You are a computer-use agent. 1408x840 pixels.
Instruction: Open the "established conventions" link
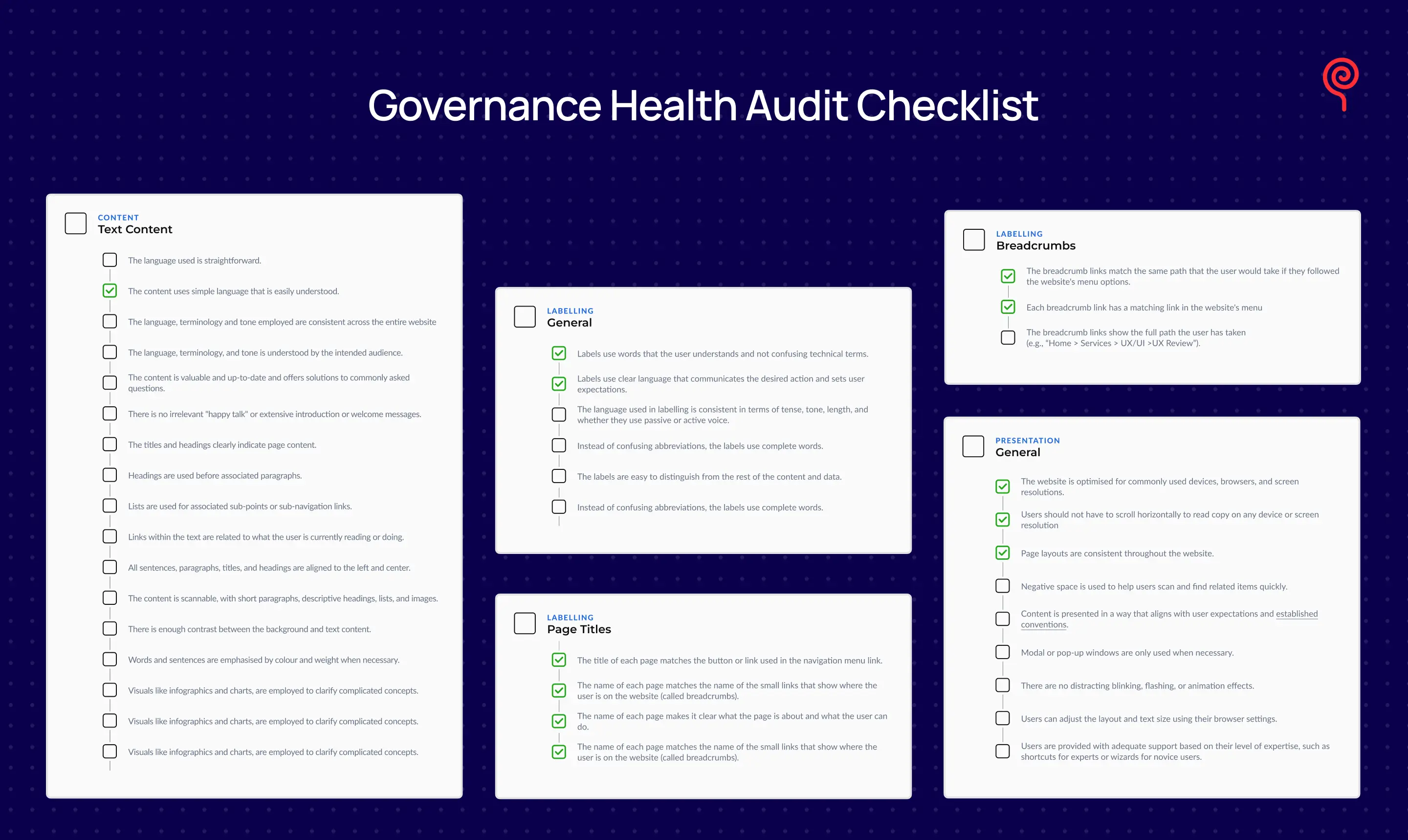tap(1297, 614)
